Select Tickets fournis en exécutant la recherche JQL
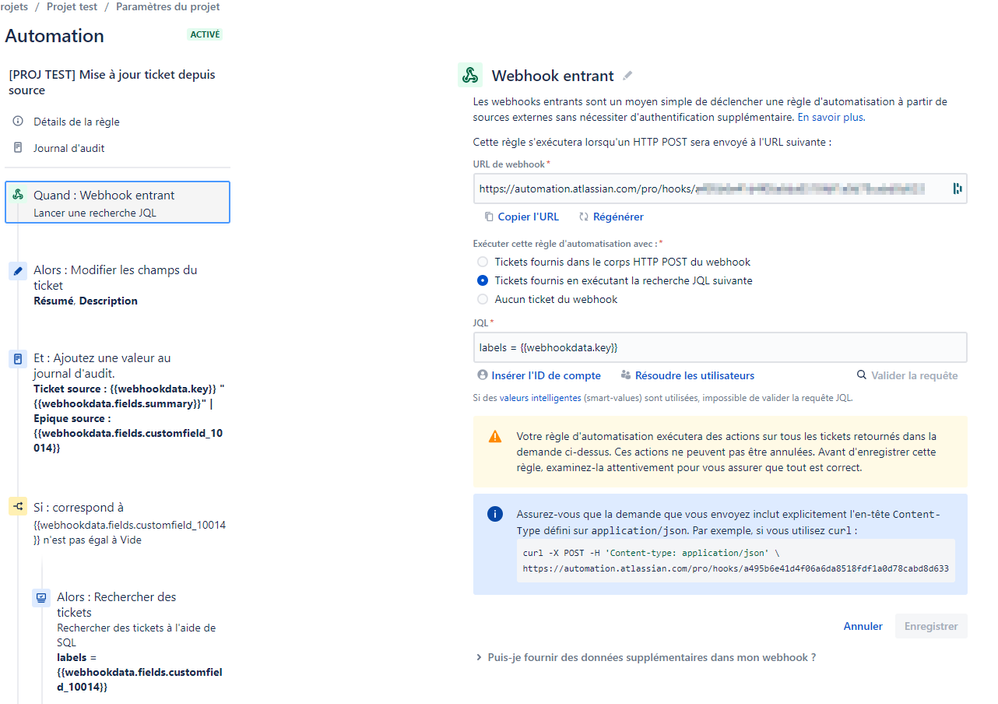 (482, 281)
